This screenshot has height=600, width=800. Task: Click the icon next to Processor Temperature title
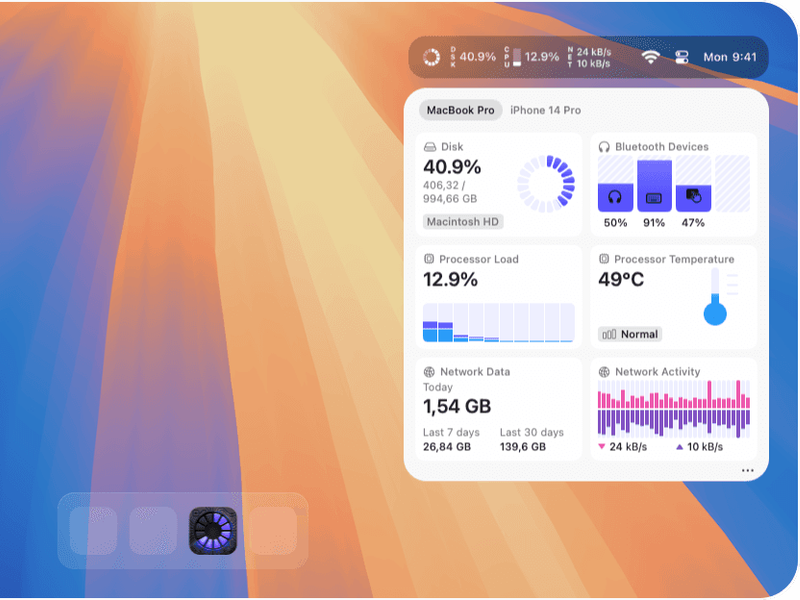[x=604, y=259]
